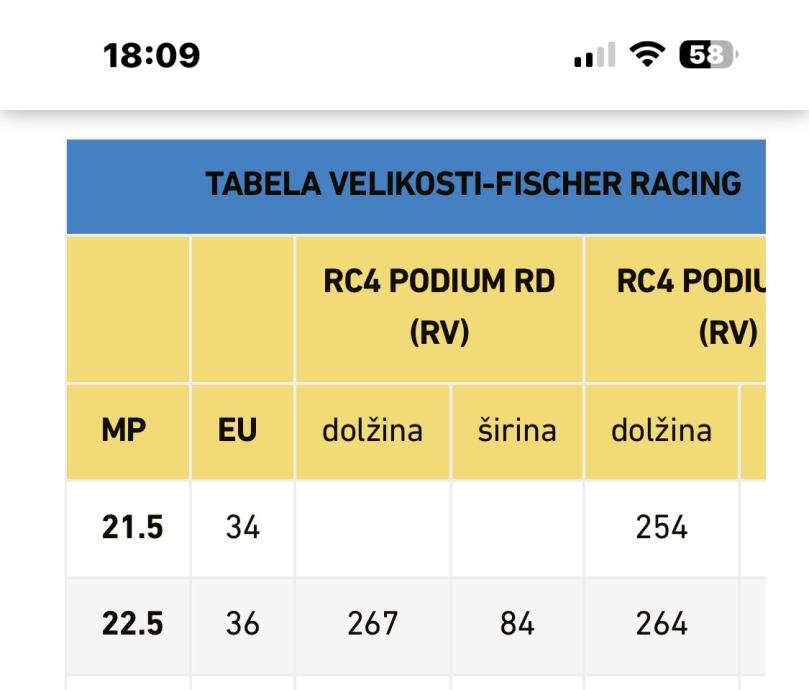Click the širina subheader

(517, 431)
